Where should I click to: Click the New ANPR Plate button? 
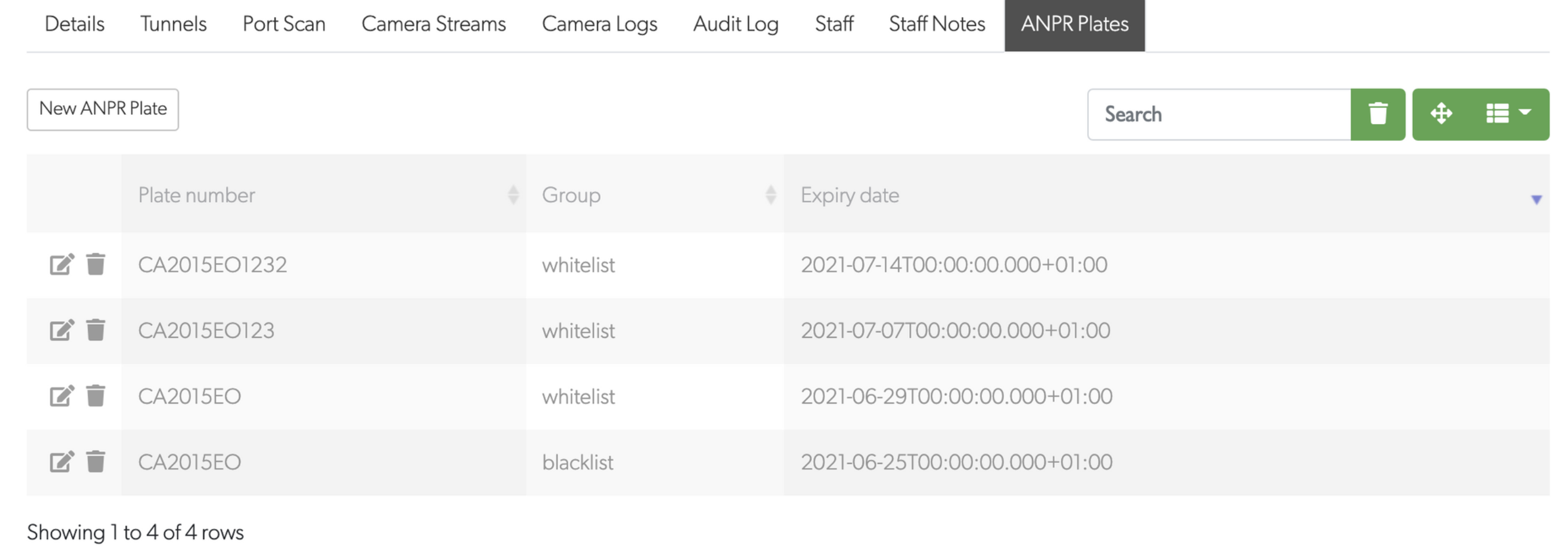point(103,110)
